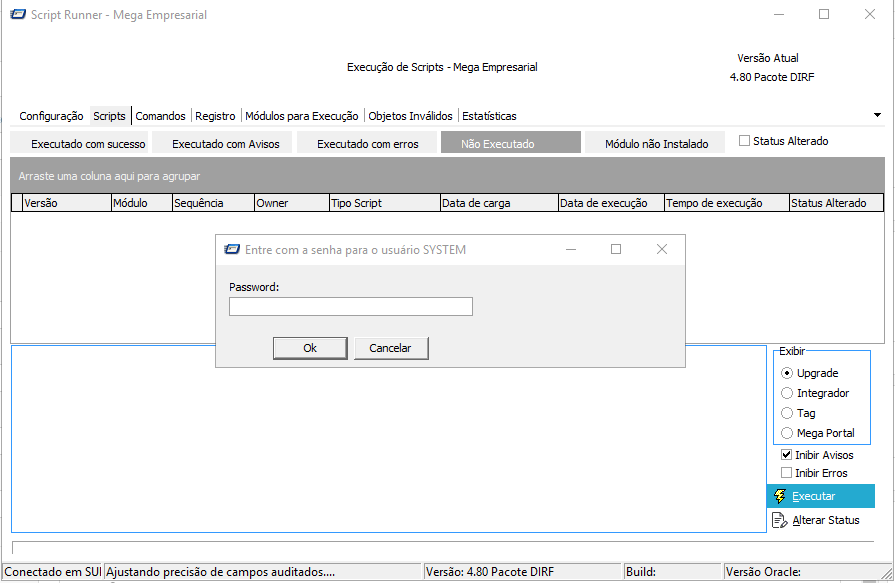Choose the Mega Portal radio option
This screenshot has height=583, width=895.
point(787,433)
